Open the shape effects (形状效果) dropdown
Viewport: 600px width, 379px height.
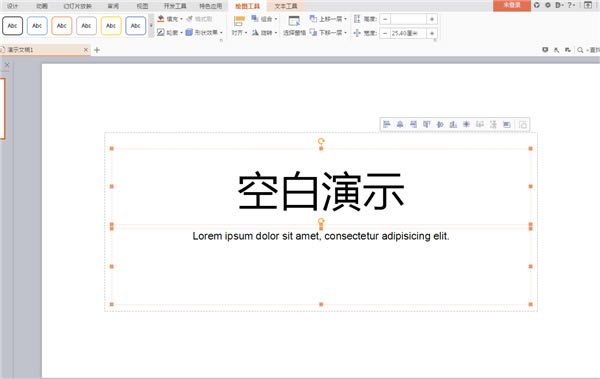click(204, 33)
